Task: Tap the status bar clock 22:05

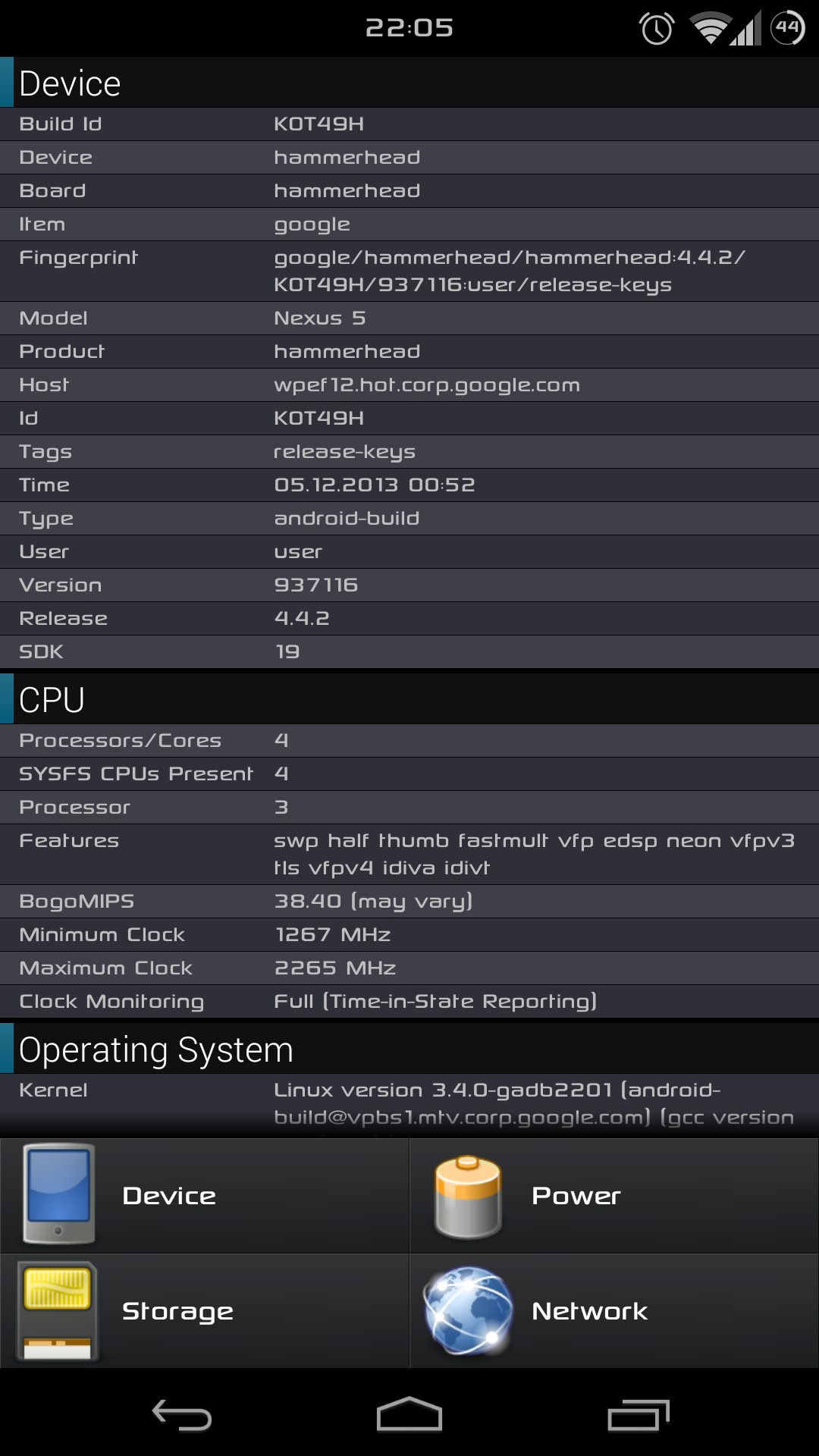Action: [x=409, y=28]
